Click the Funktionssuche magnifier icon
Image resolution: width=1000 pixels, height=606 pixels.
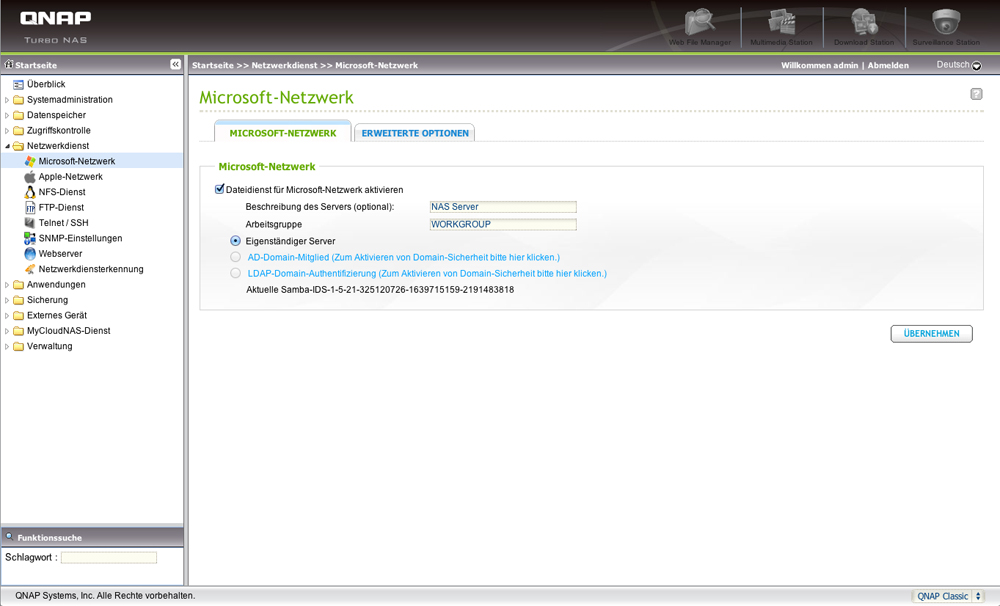(10, 537)
